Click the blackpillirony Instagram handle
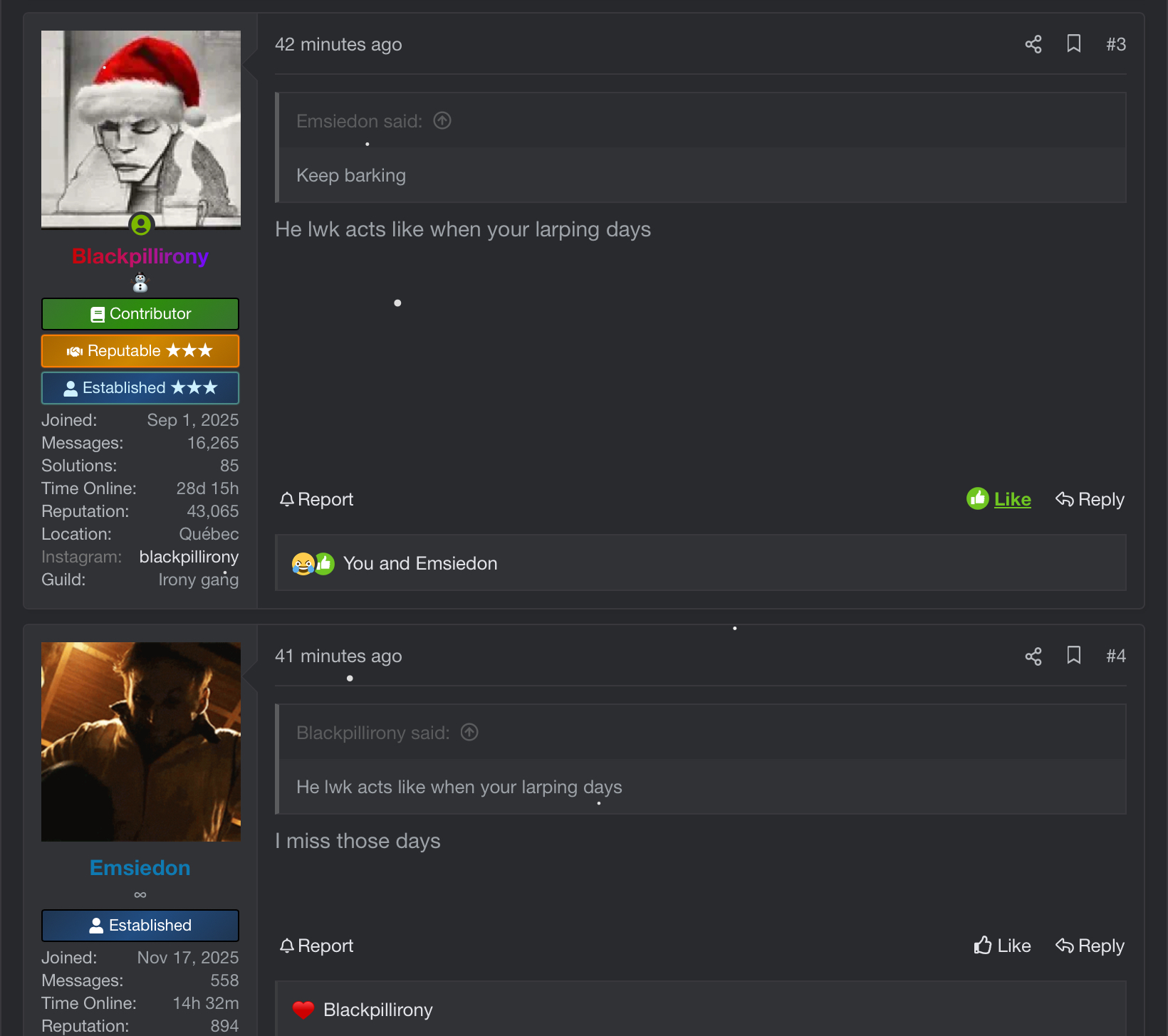 point(189,557)
